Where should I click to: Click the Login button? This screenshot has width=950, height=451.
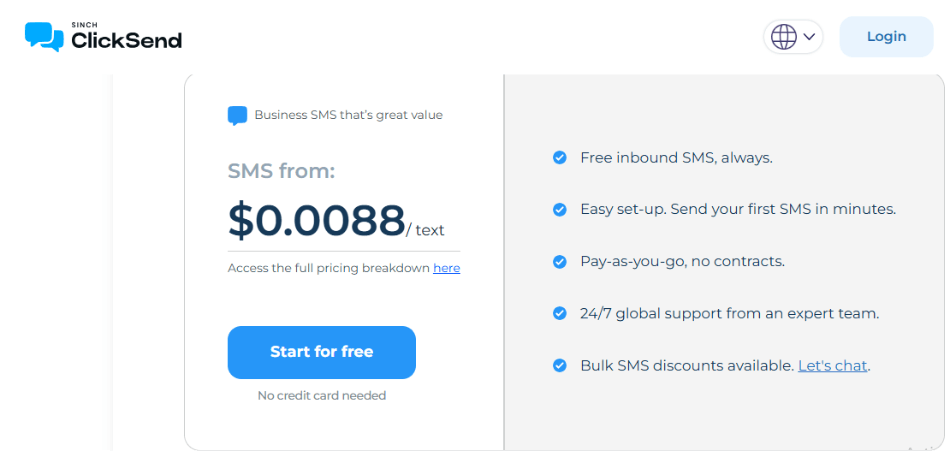point(886,37)
